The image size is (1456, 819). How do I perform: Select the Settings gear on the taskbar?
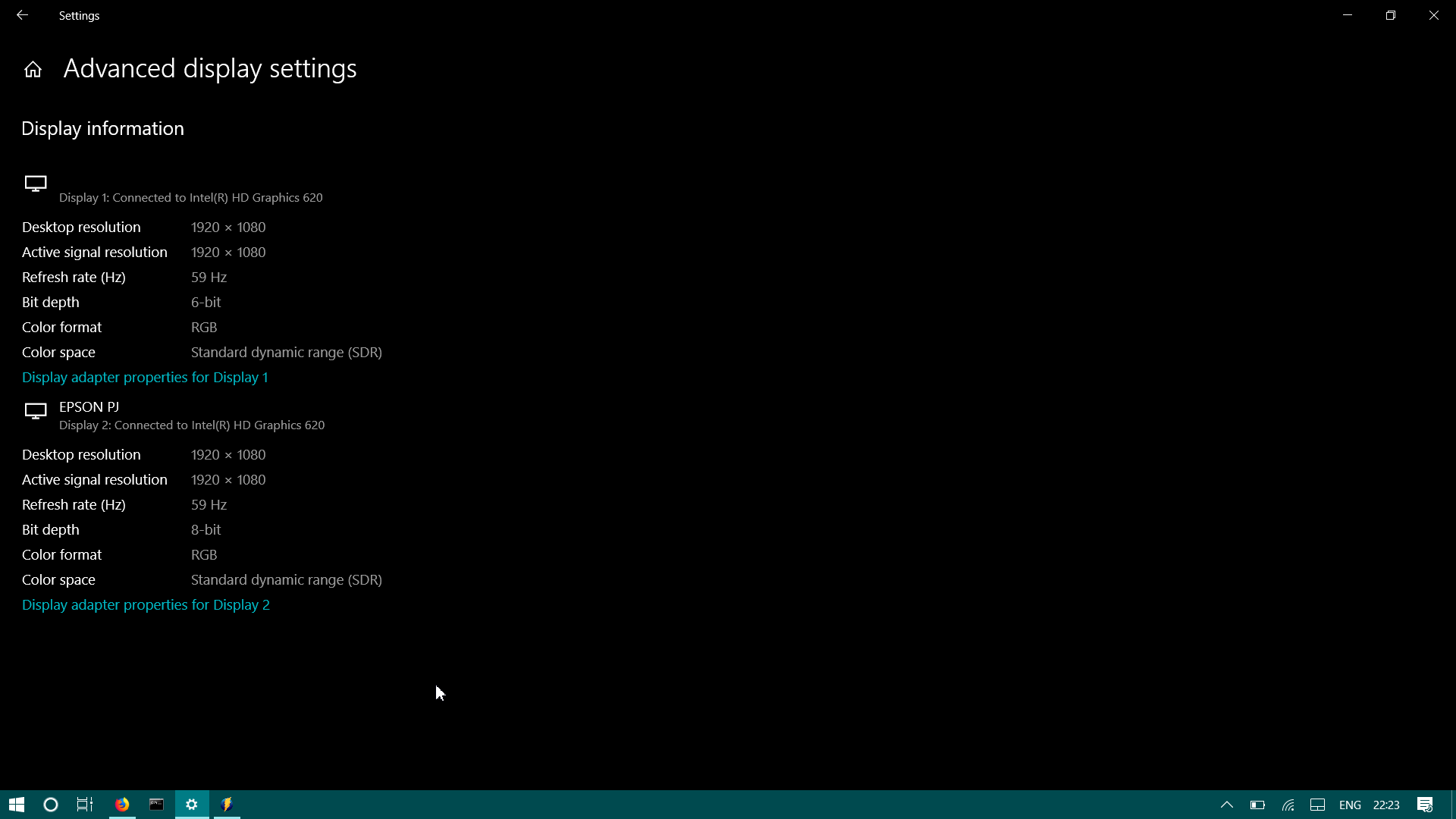point(191,804)
